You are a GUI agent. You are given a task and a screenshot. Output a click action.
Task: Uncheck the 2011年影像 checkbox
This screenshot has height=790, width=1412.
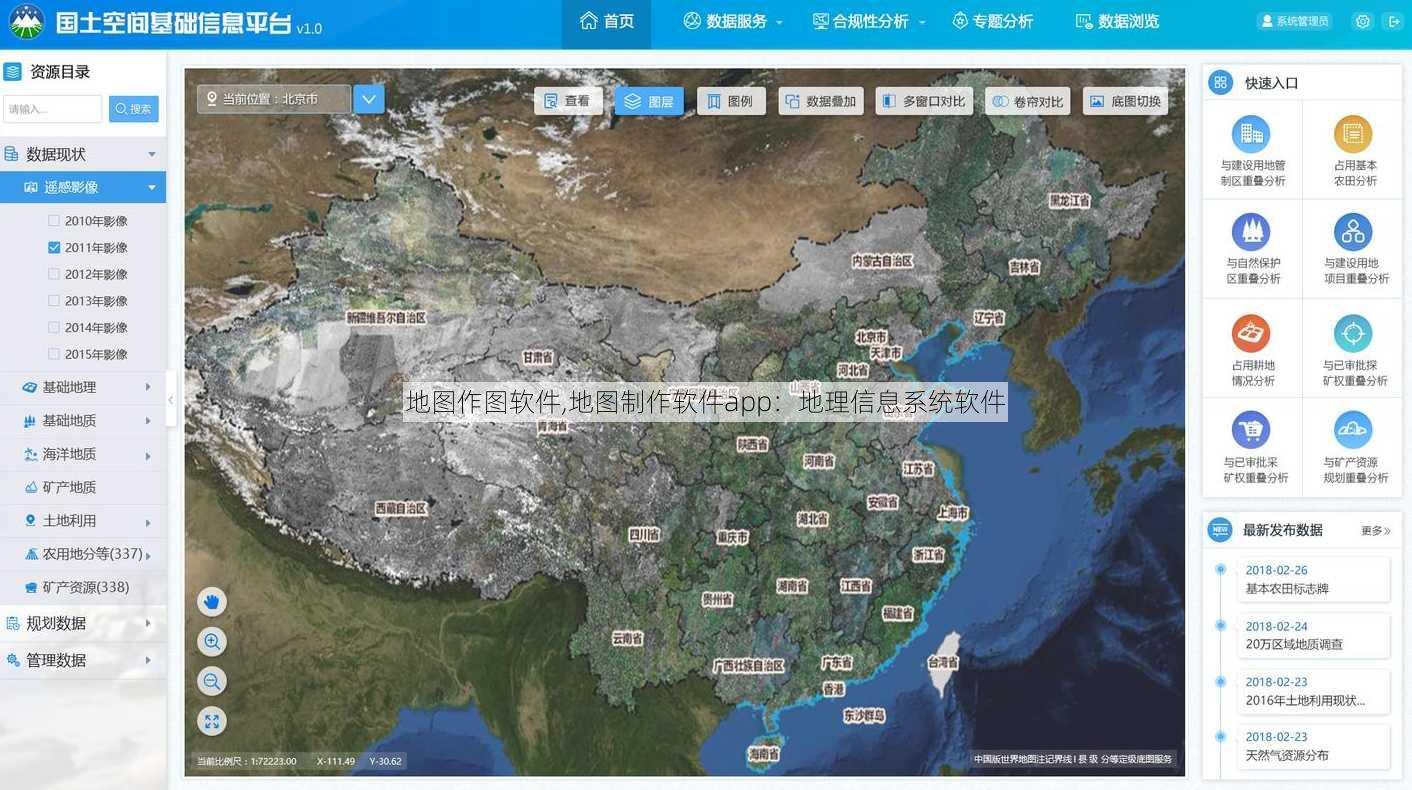[x=54, y=247]
